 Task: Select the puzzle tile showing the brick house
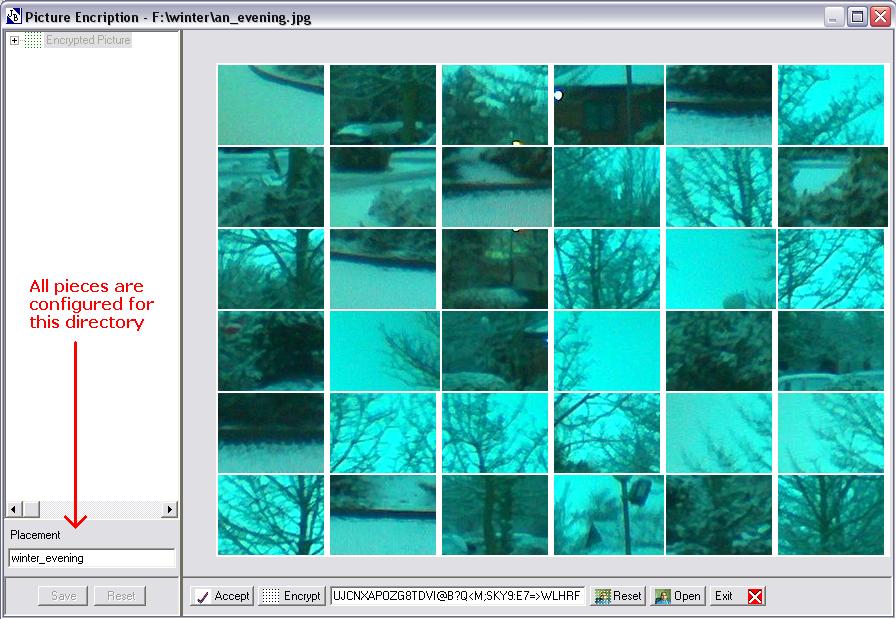click(x=608, y=105)
